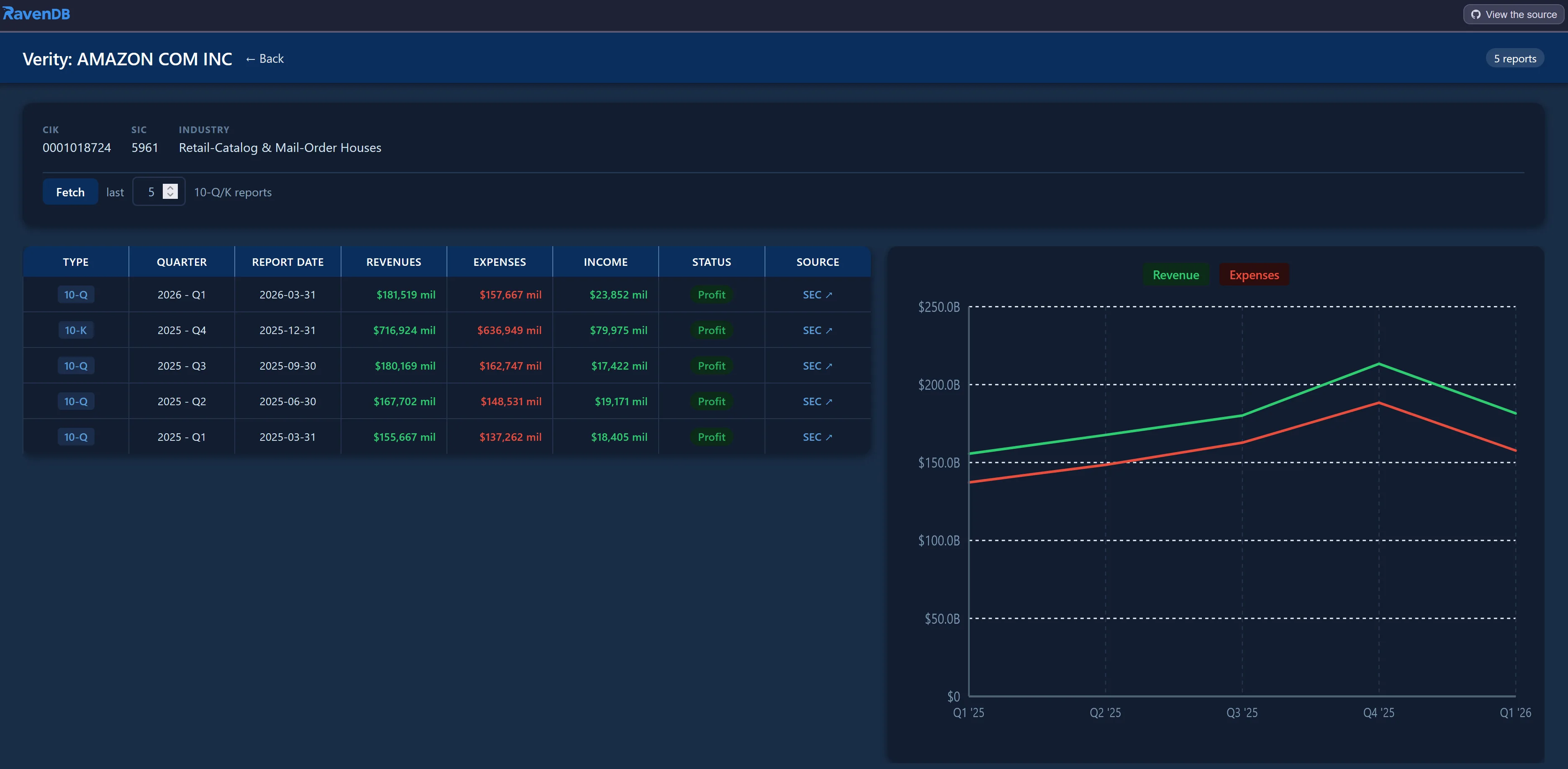
Task: Click the EXPENSES column header
Action: tap(499, 262)
